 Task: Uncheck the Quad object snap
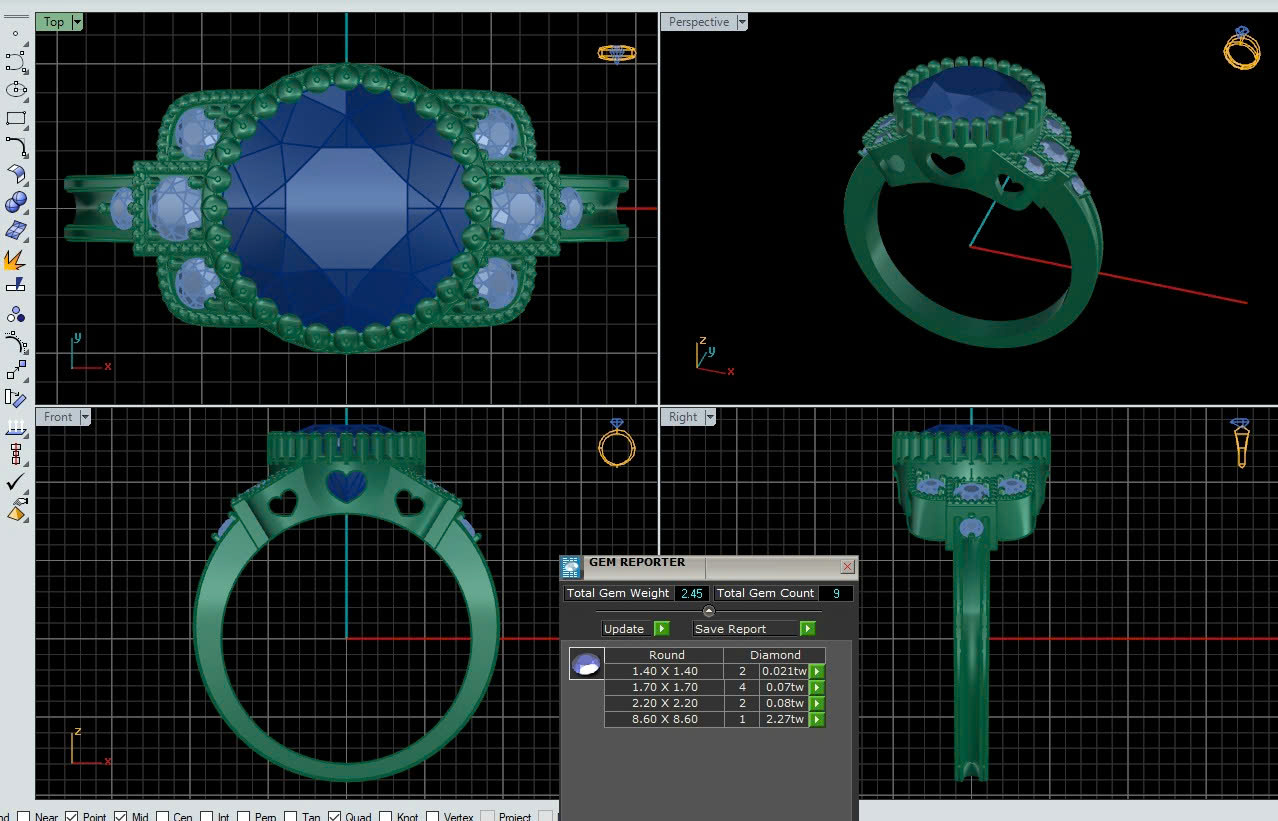click(x=335, y=816)
